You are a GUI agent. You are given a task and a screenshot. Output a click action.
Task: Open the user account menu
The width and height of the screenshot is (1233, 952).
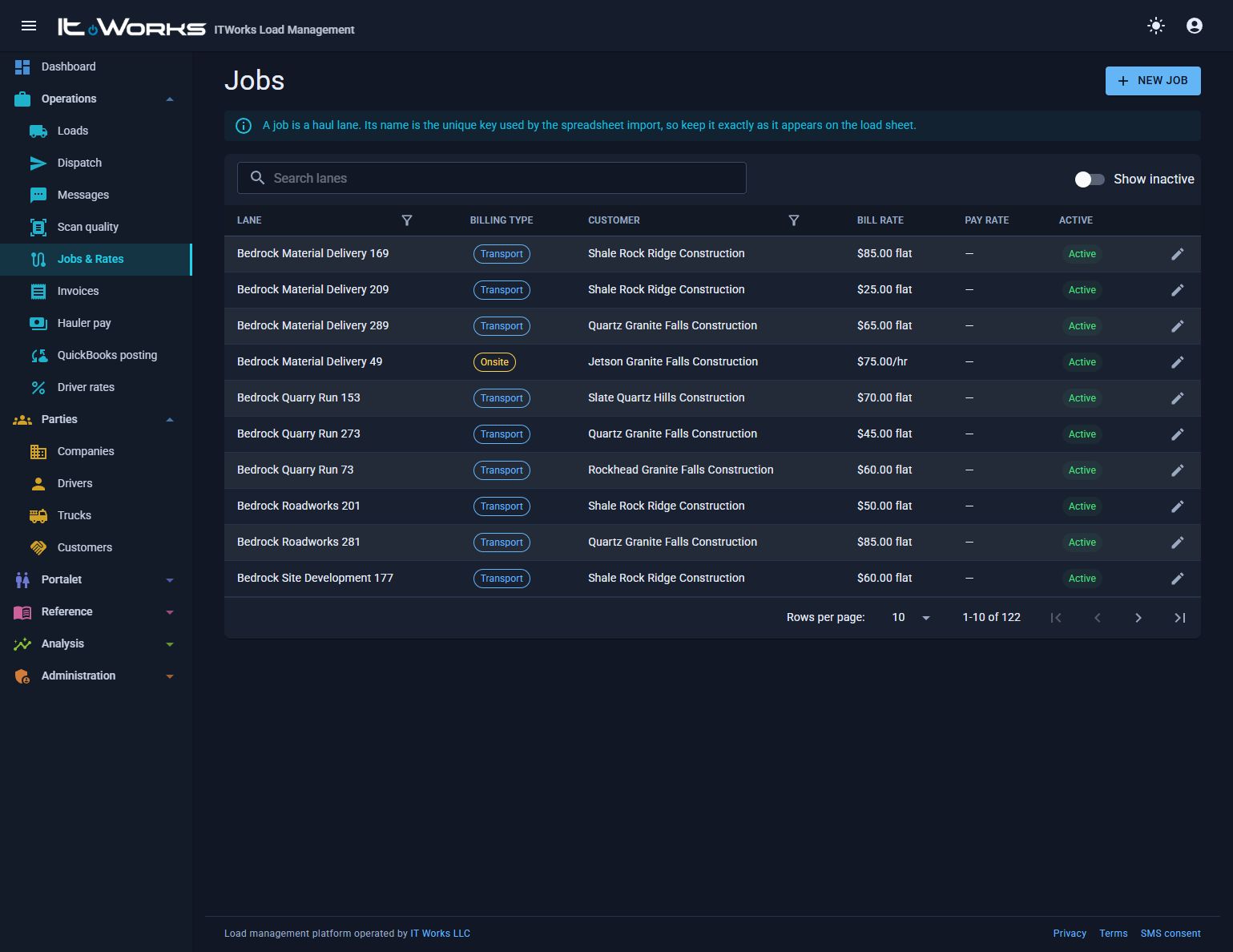1194,26
